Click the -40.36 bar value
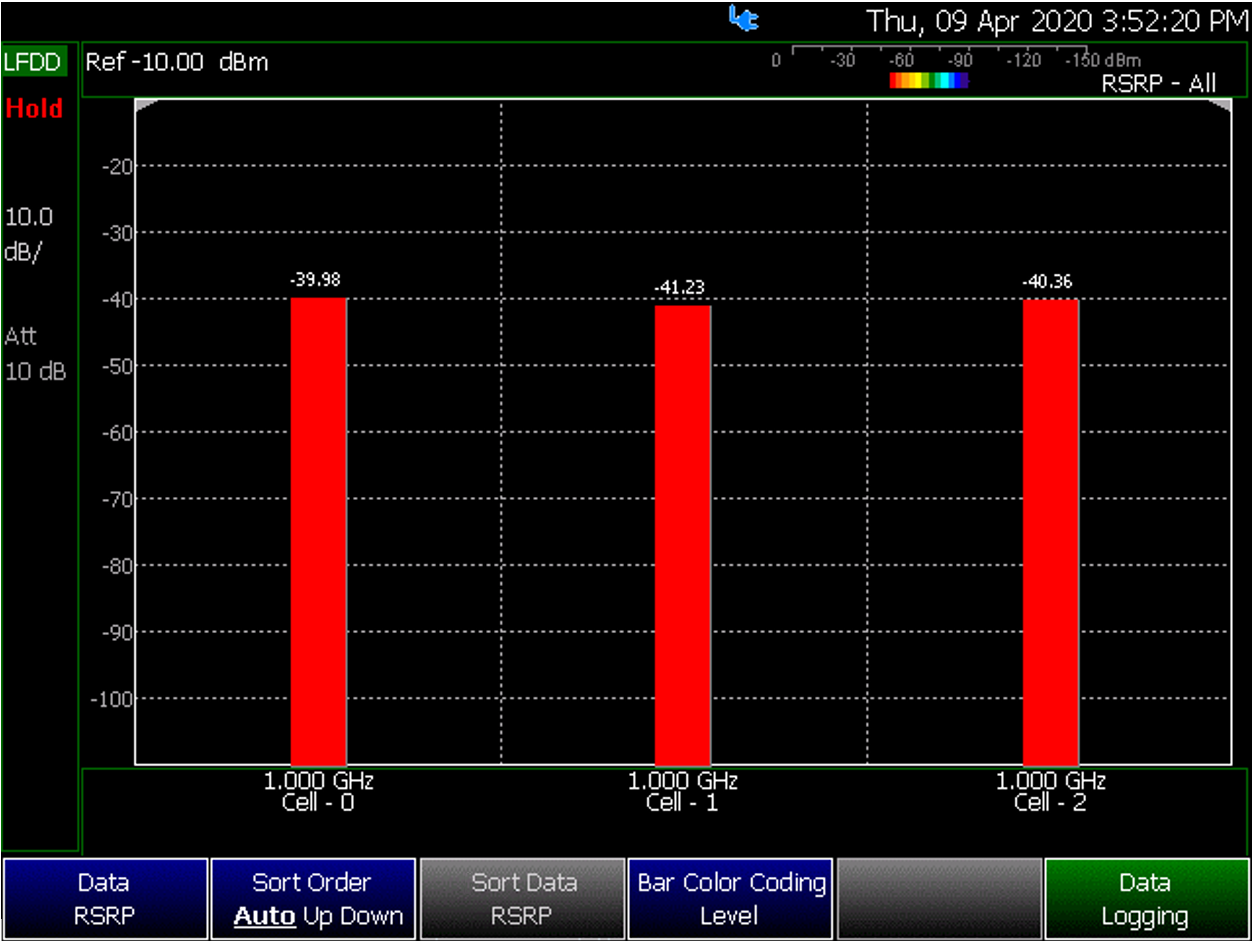 (1047, 282)
